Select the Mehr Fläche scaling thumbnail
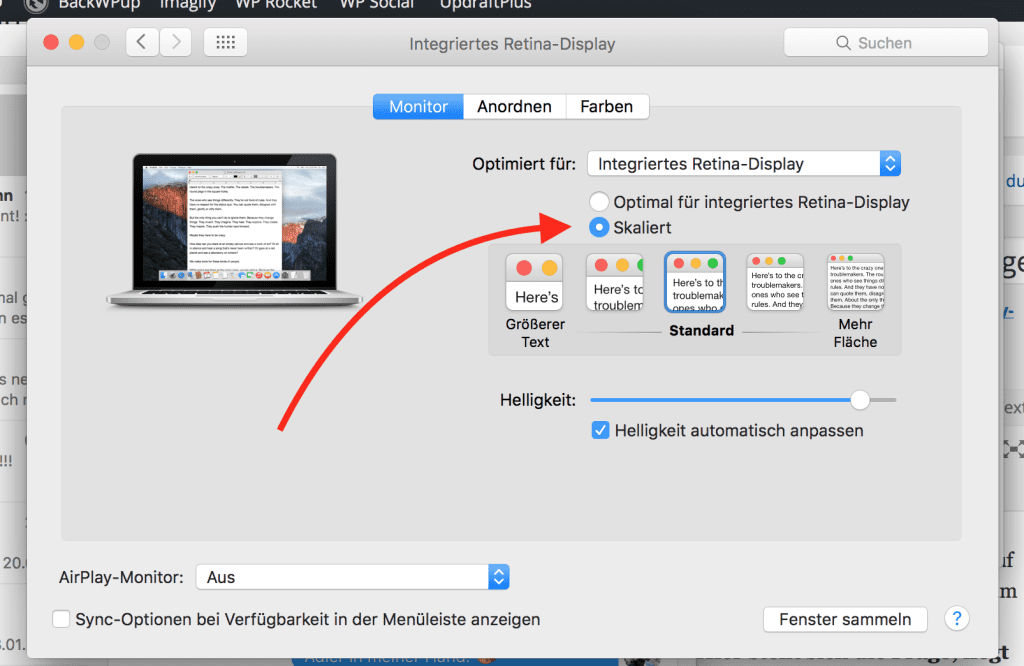Image resolution: width=1024 pixels, height=666 pixels. [855, 282]
